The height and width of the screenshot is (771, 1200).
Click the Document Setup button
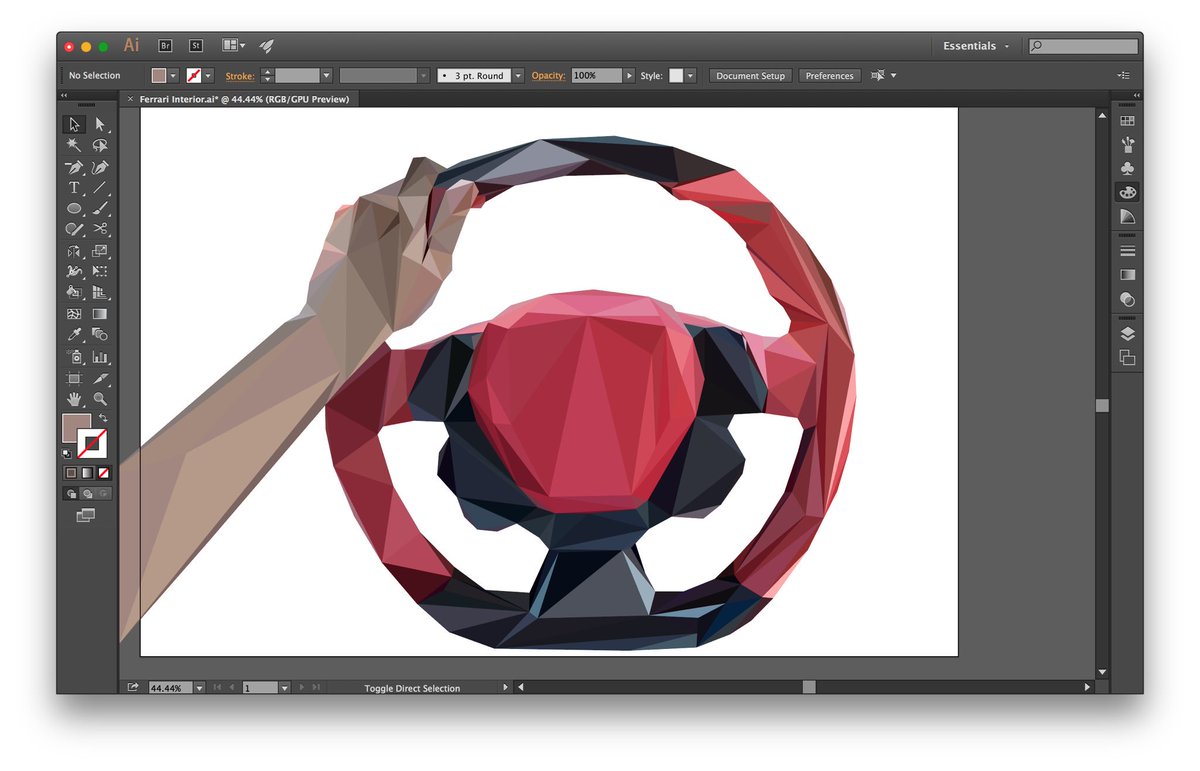click(x=751, y=76)
